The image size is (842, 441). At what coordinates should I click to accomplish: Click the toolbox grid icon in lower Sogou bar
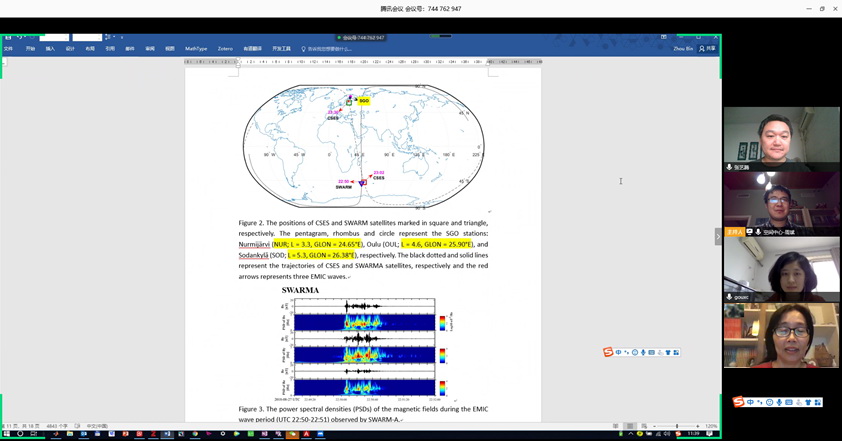818,402
